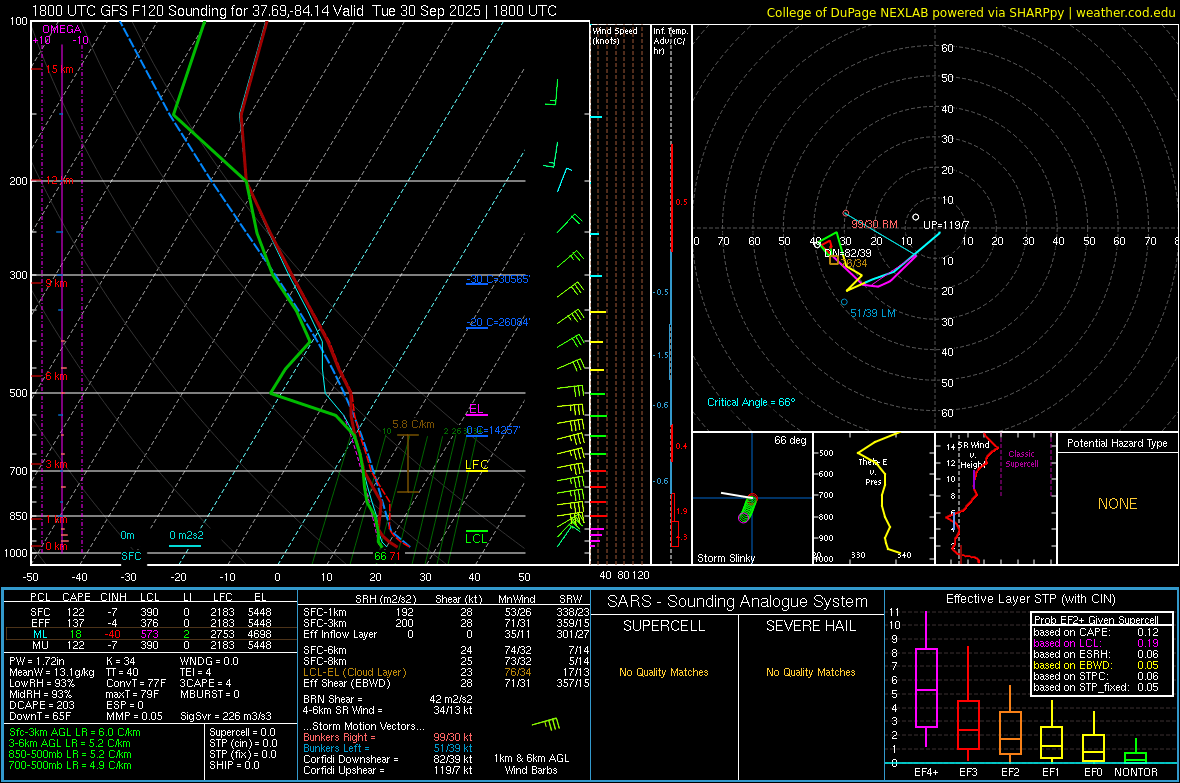Screen dimensions: 1180x783
Task: Click blue 'Bunkers Left =' row
Action: point(388,748)
